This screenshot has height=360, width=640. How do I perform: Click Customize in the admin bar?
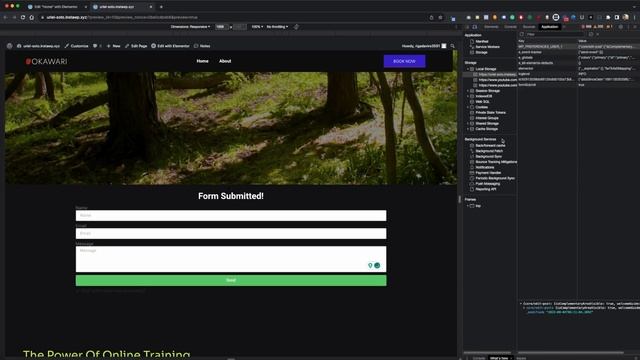[76, 46]
